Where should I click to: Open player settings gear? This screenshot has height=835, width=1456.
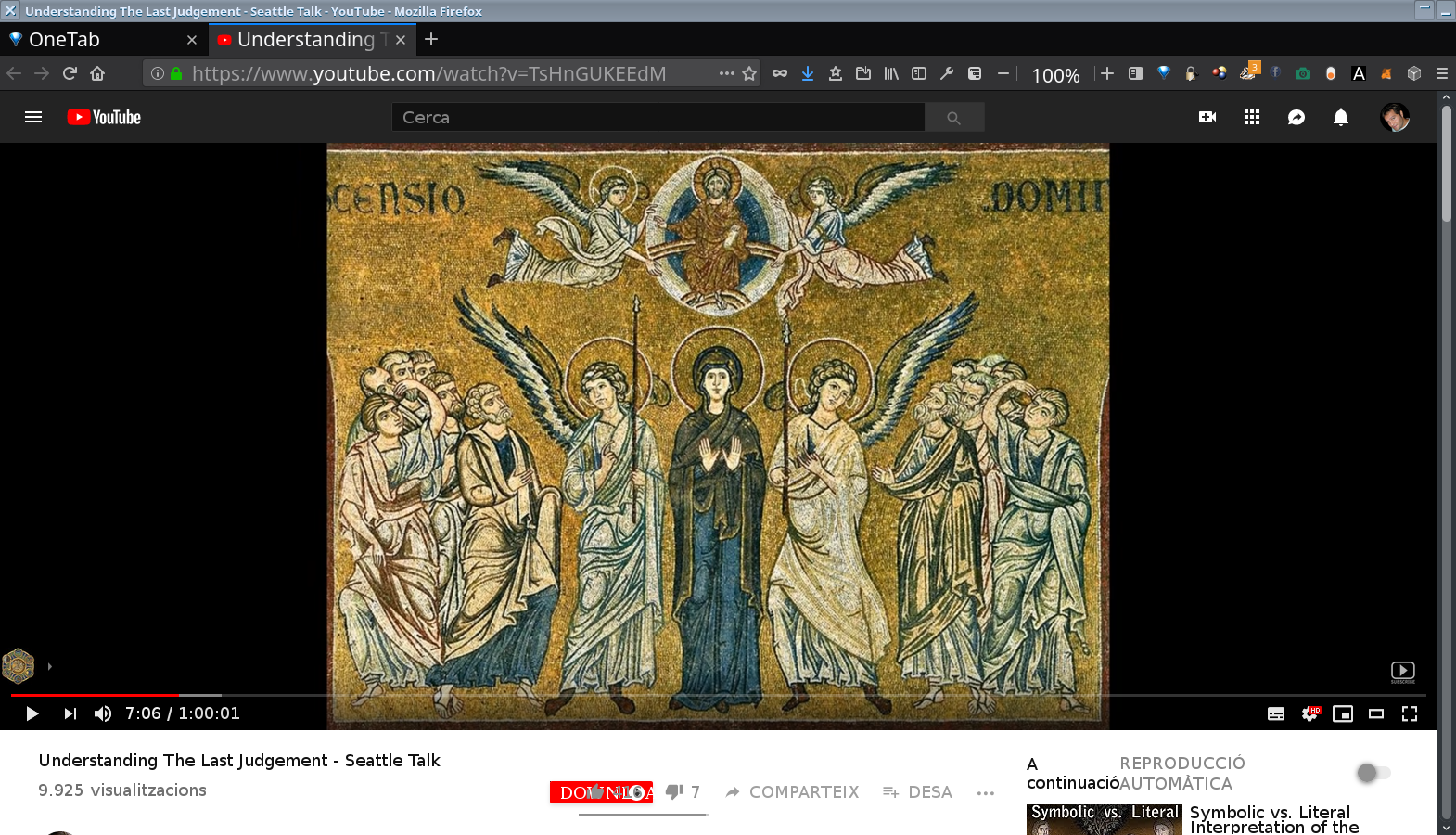(x=1309, y=713)
